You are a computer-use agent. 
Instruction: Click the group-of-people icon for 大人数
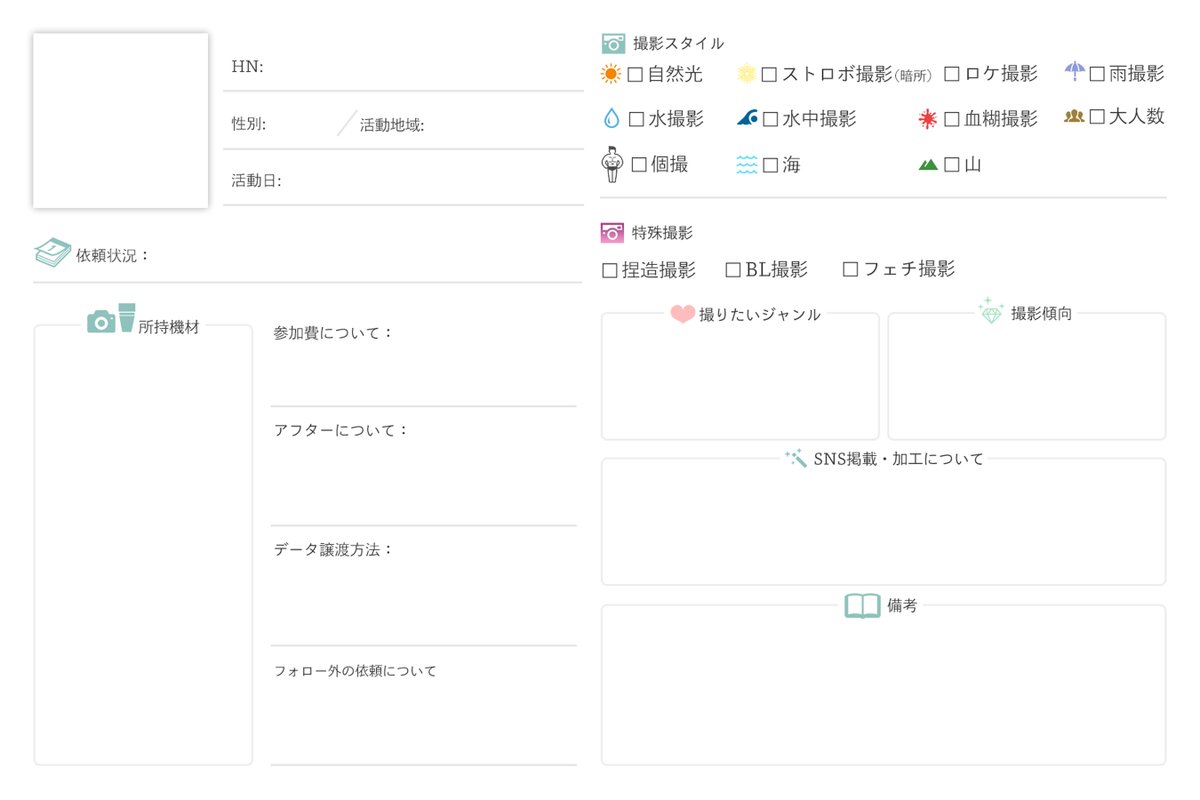click(x=1073, y=118)
